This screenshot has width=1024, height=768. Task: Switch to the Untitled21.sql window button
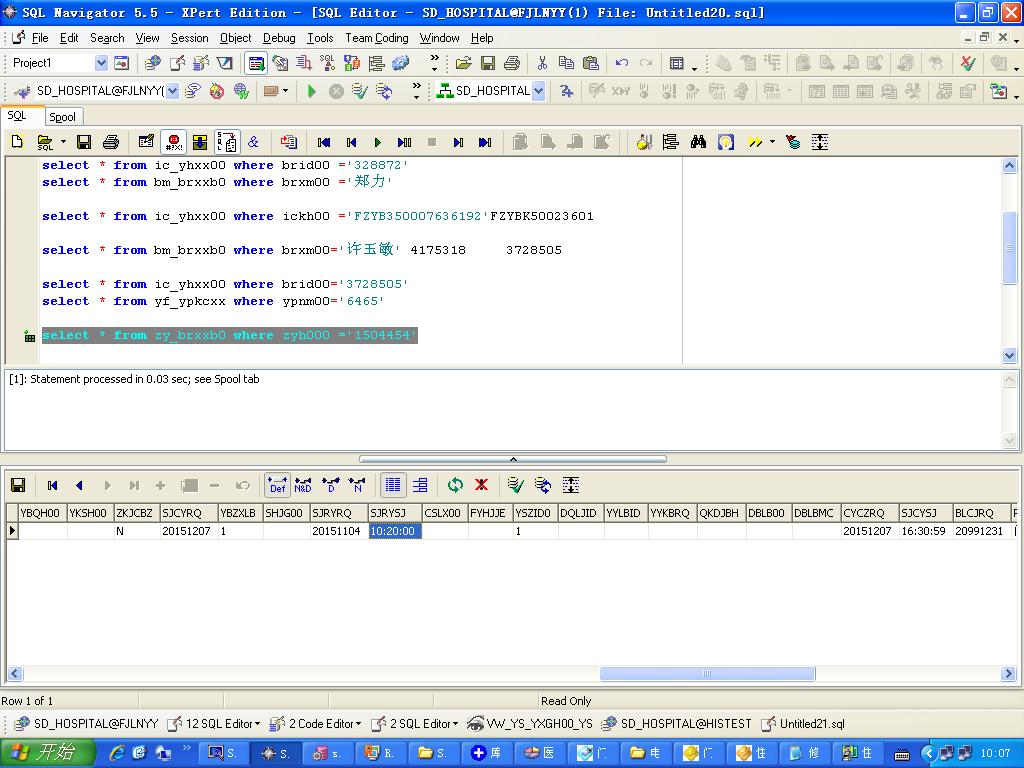804,724
